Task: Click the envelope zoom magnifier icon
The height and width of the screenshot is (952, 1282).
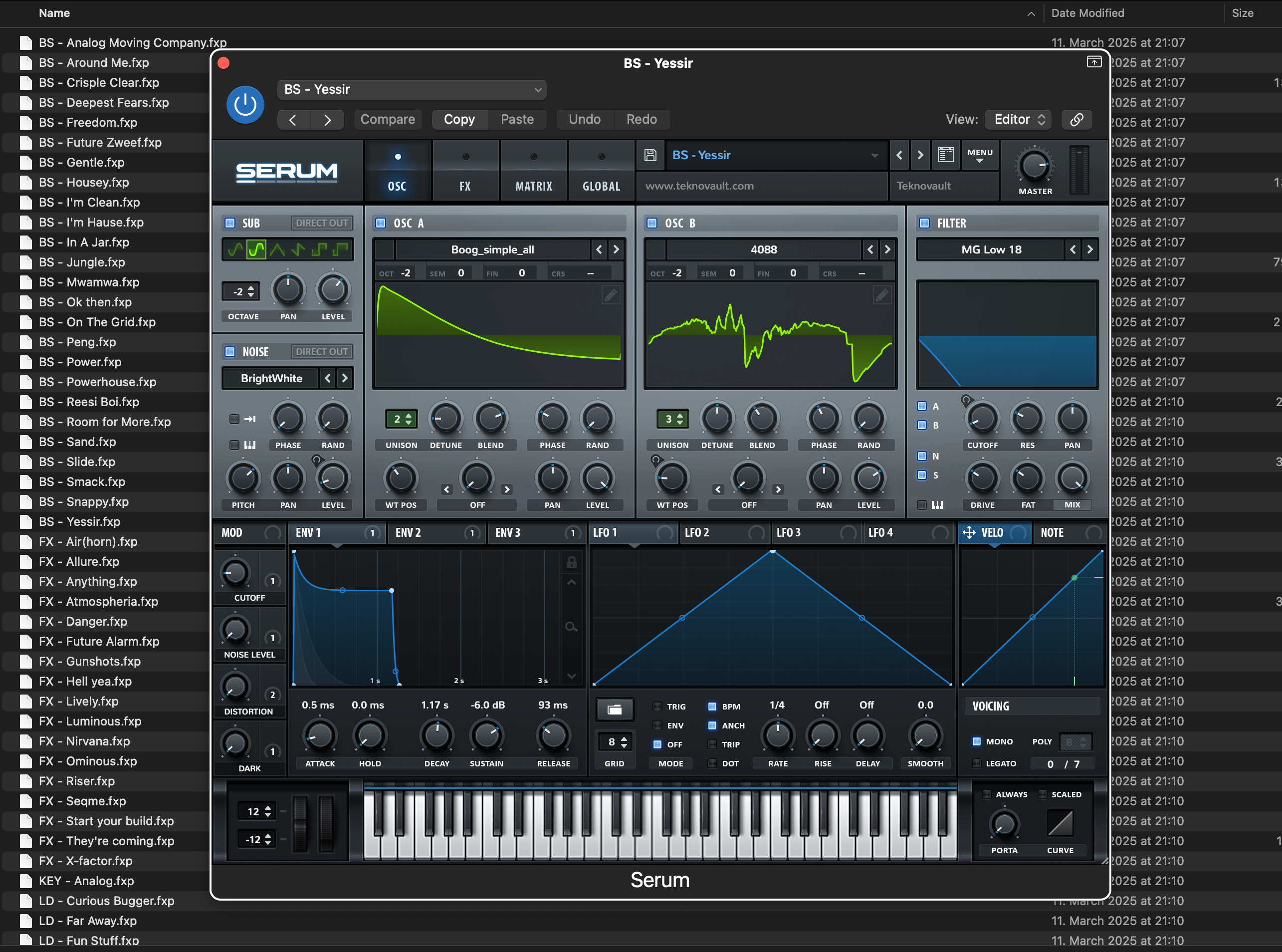Action: [x=571, y=626]
